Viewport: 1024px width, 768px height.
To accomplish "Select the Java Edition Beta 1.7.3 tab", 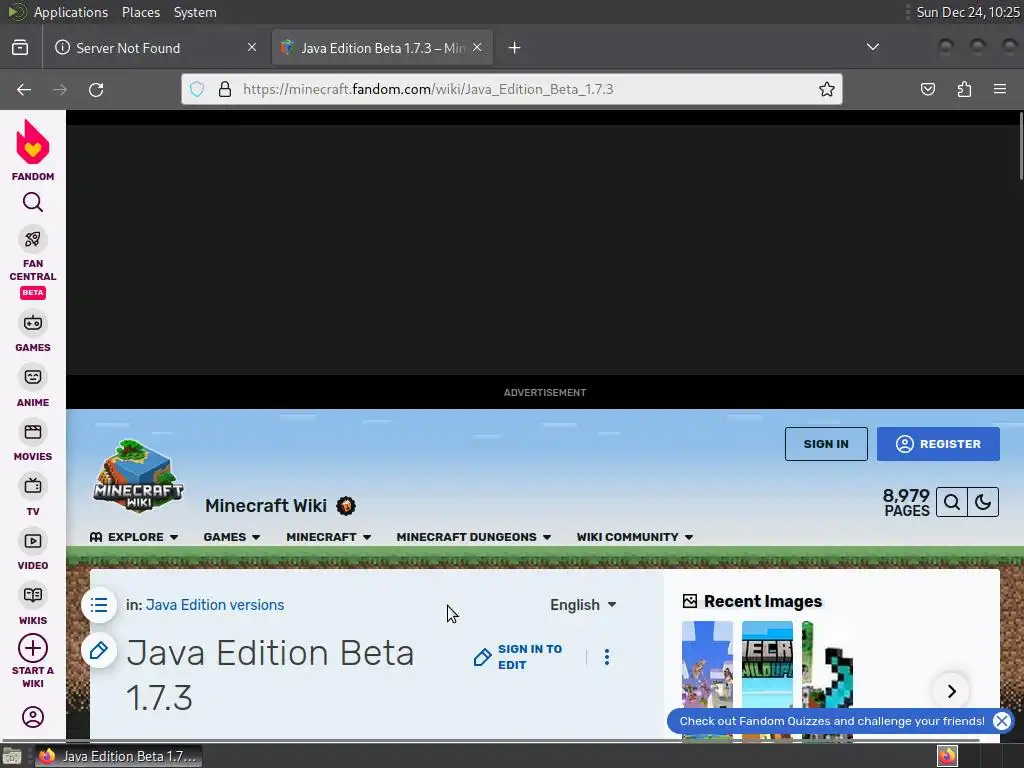I will [382, 48].
